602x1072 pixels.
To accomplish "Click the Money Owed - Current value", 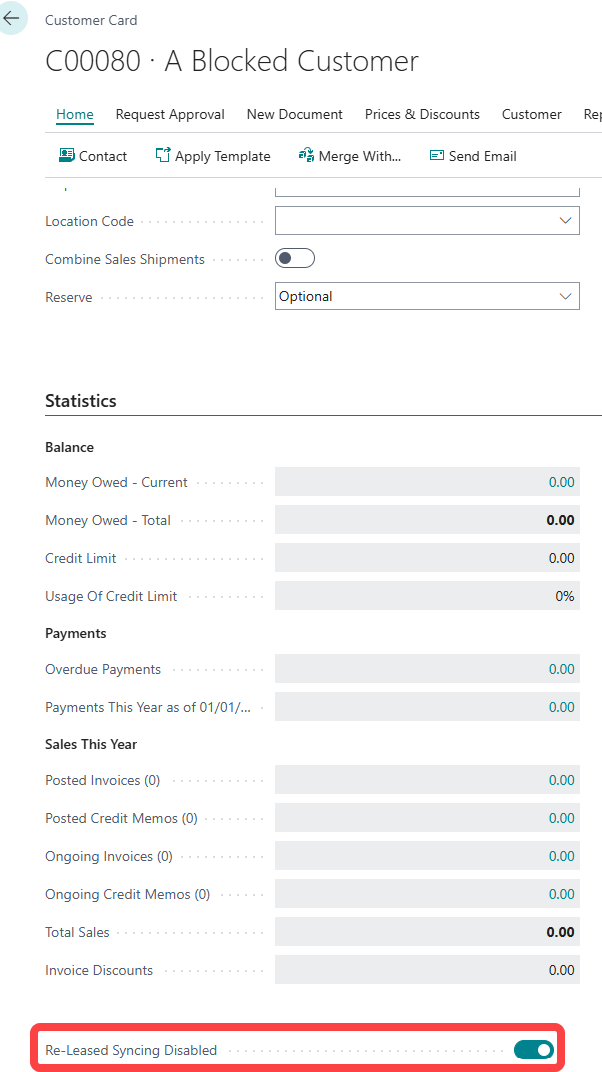I will 561,482.
